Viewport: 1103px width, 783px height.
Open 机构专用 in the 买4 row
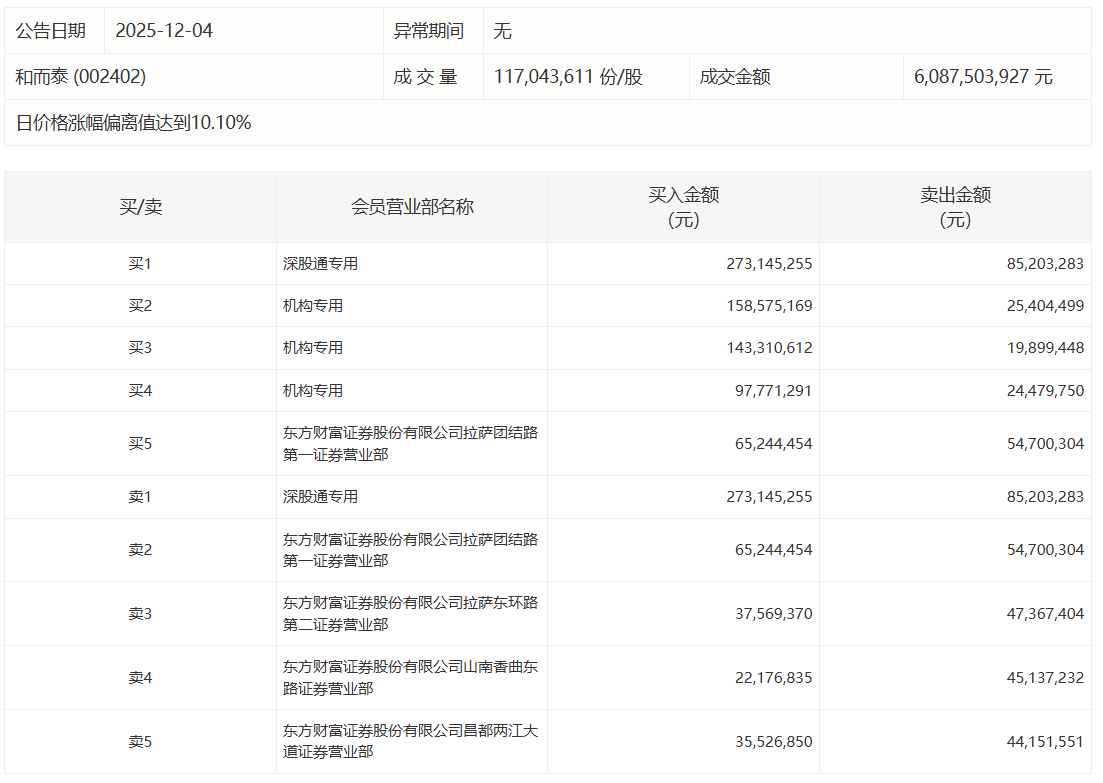pos(313,391)
